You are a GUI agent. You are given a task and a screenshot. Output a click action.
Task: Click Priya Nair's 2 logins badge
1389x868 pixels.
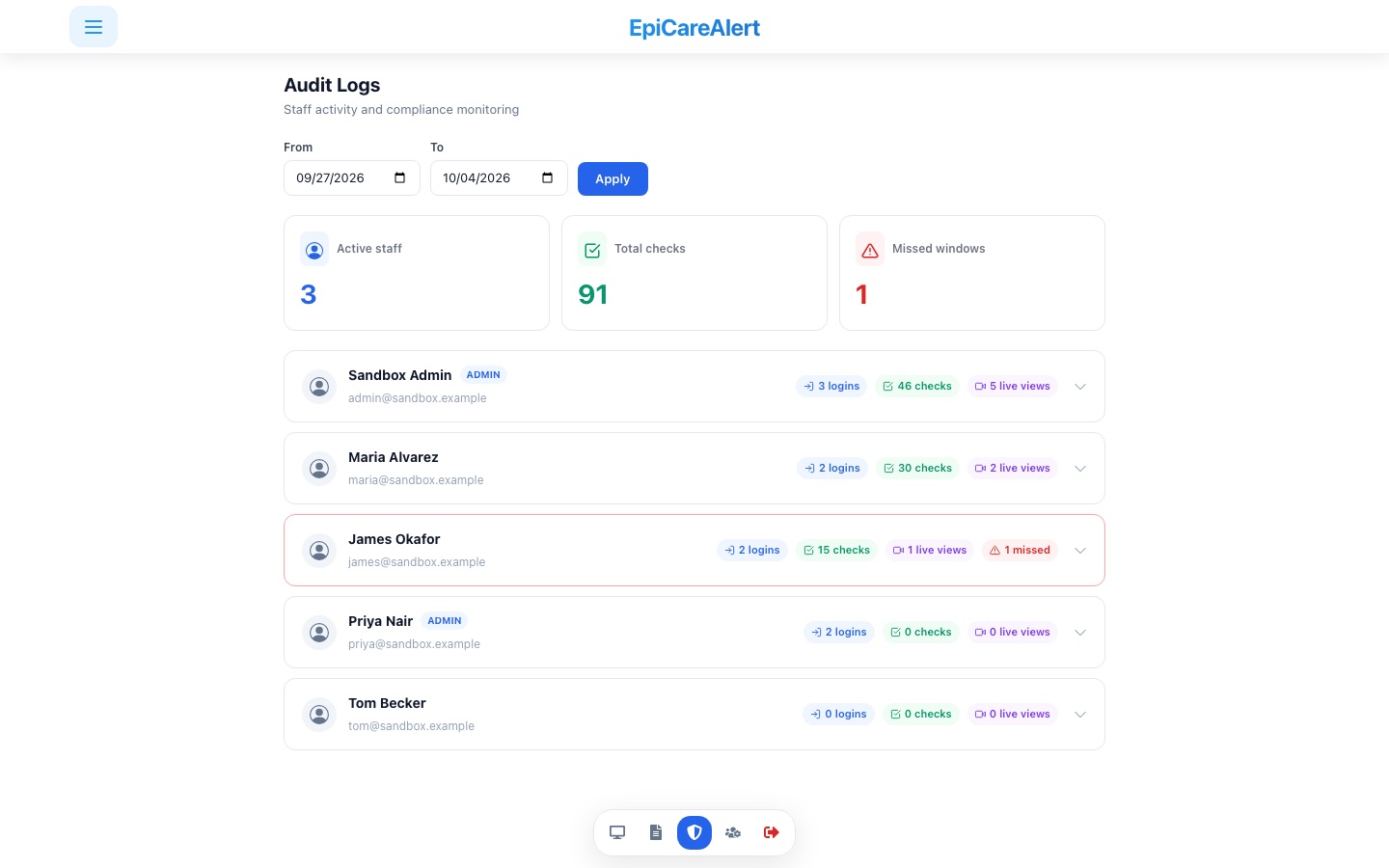pyautogui.click(x=839, y=632)
